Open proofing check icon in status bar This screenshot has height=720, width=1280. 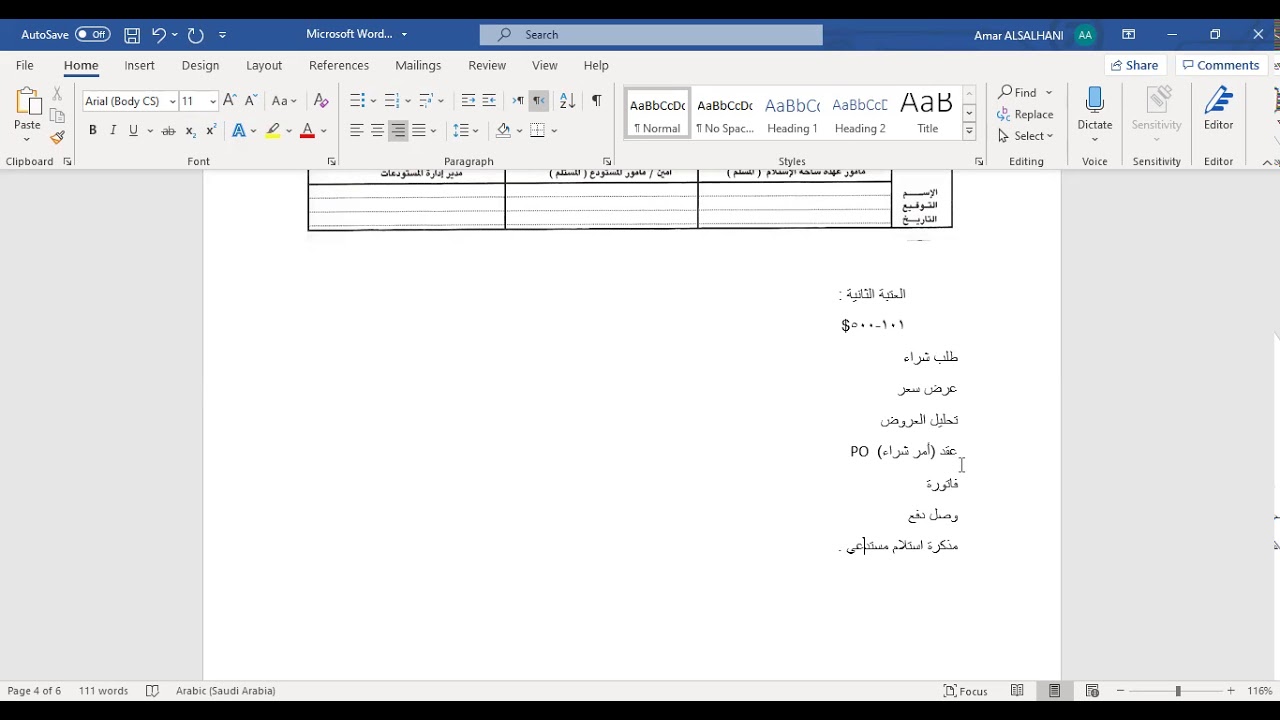(x=152, y=691)
